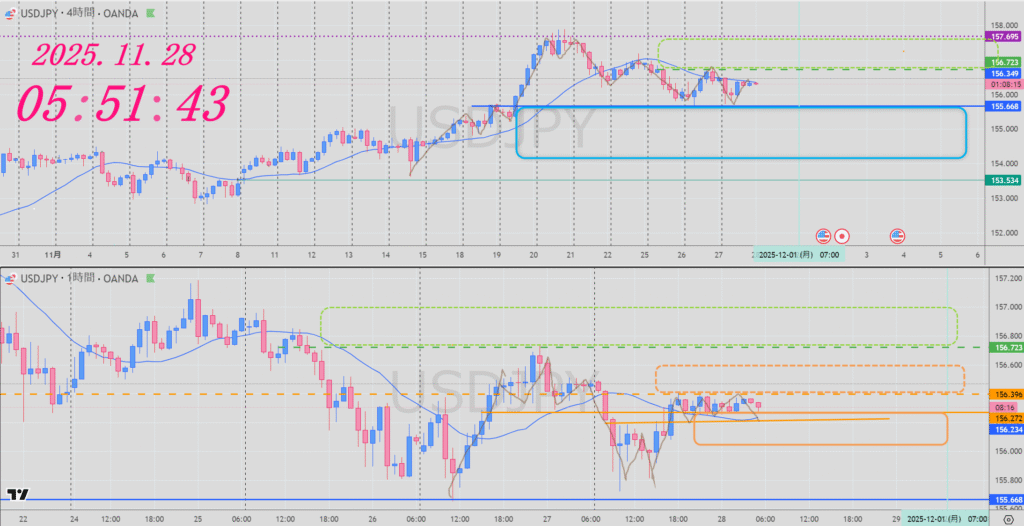This screenshot has height=526, width=1024.
Task: Click the green market status icon on 1-hour chart
Action: point(150,278)
